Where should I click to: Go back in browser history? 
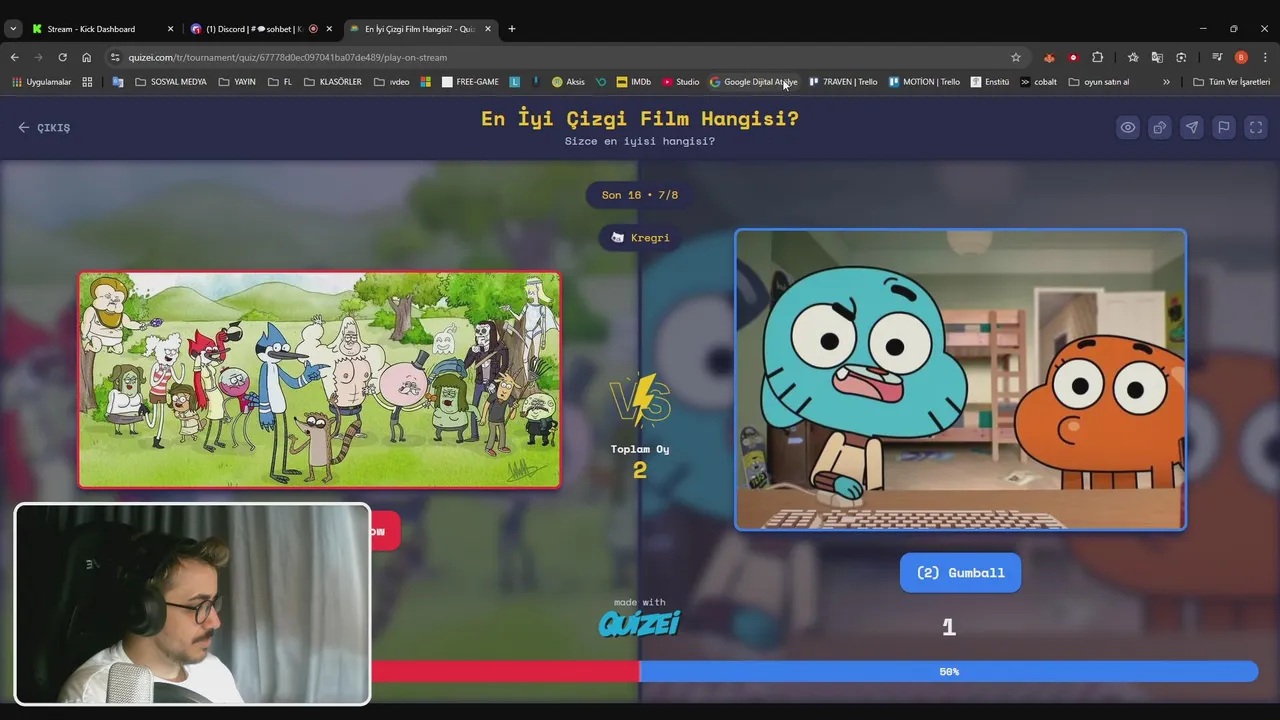click(14, 57)
